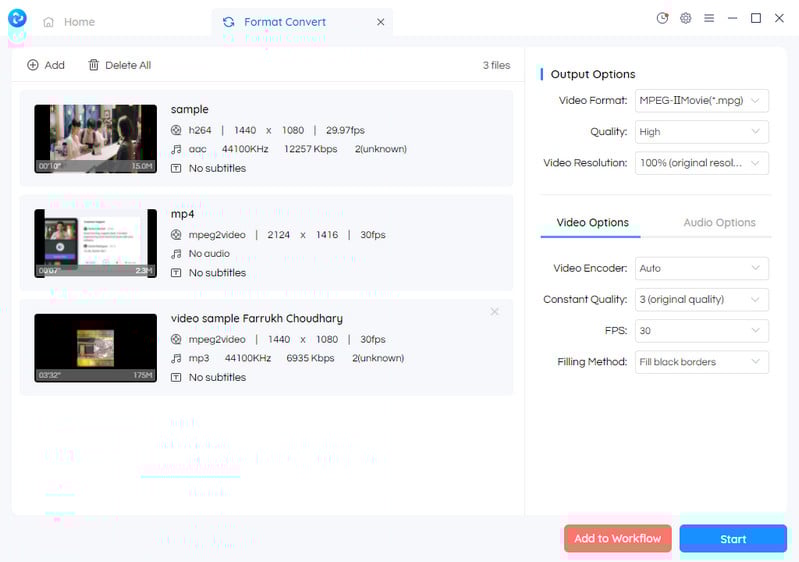Image resolution: width=799 pixels, height=562 pixels.
Task: Open the hamburger menu icon
Action: tap(709, 18)
